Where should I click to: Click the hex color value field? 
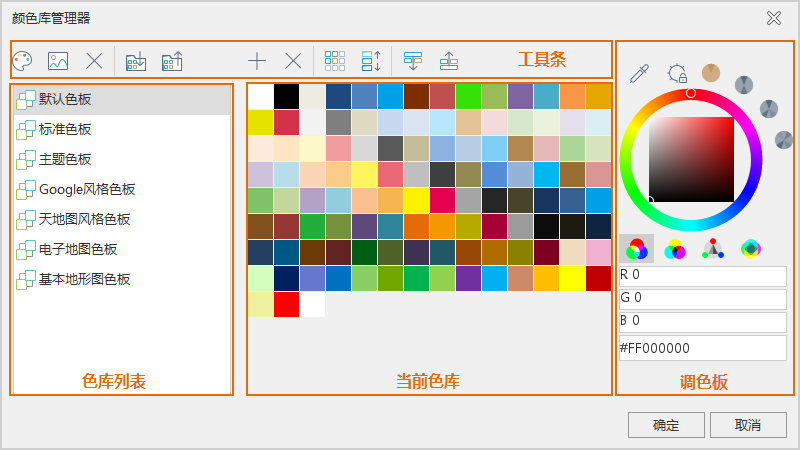click(701, 348)
